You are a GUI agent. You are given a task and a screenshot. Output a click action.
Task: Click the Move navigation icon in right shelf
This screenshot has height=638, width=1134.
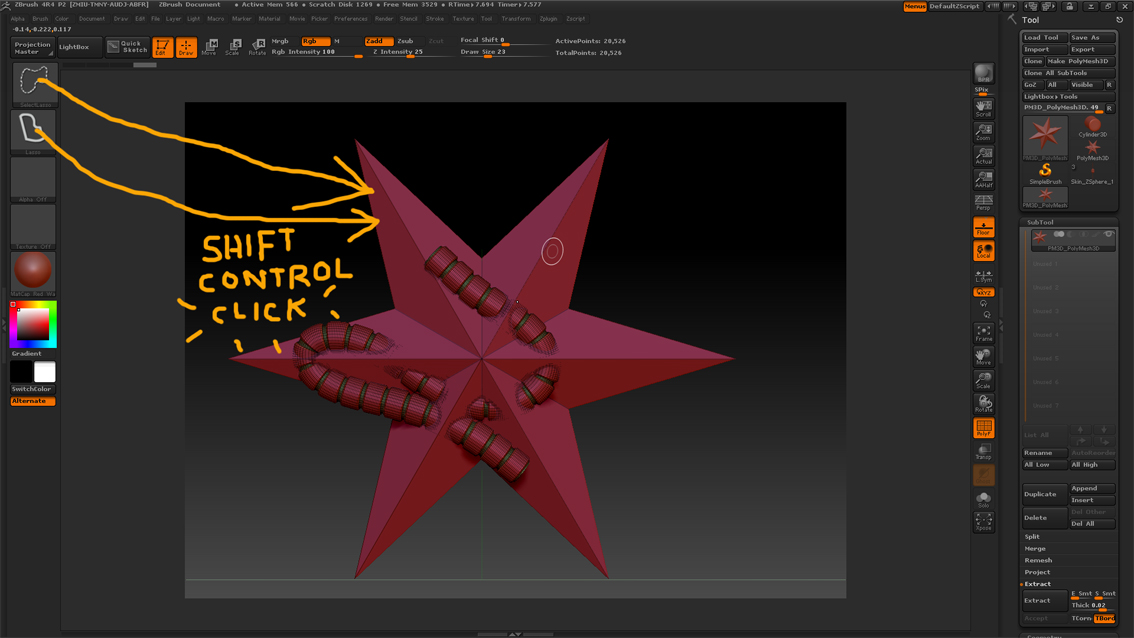pyautogui.click(x=984, y=357)
